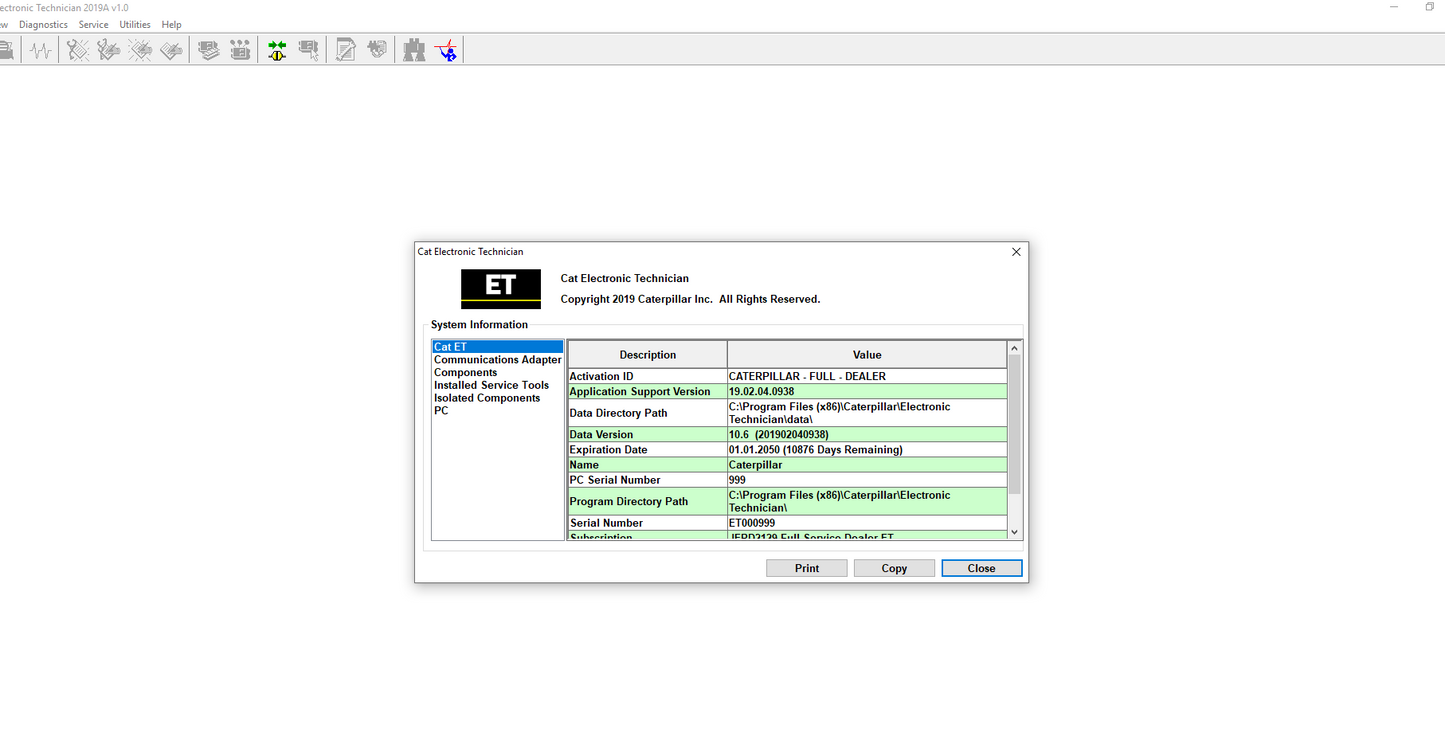This screenshot has height=737, width=1445.
Task: Select the PC entry in the list
Action: point(441,411)
